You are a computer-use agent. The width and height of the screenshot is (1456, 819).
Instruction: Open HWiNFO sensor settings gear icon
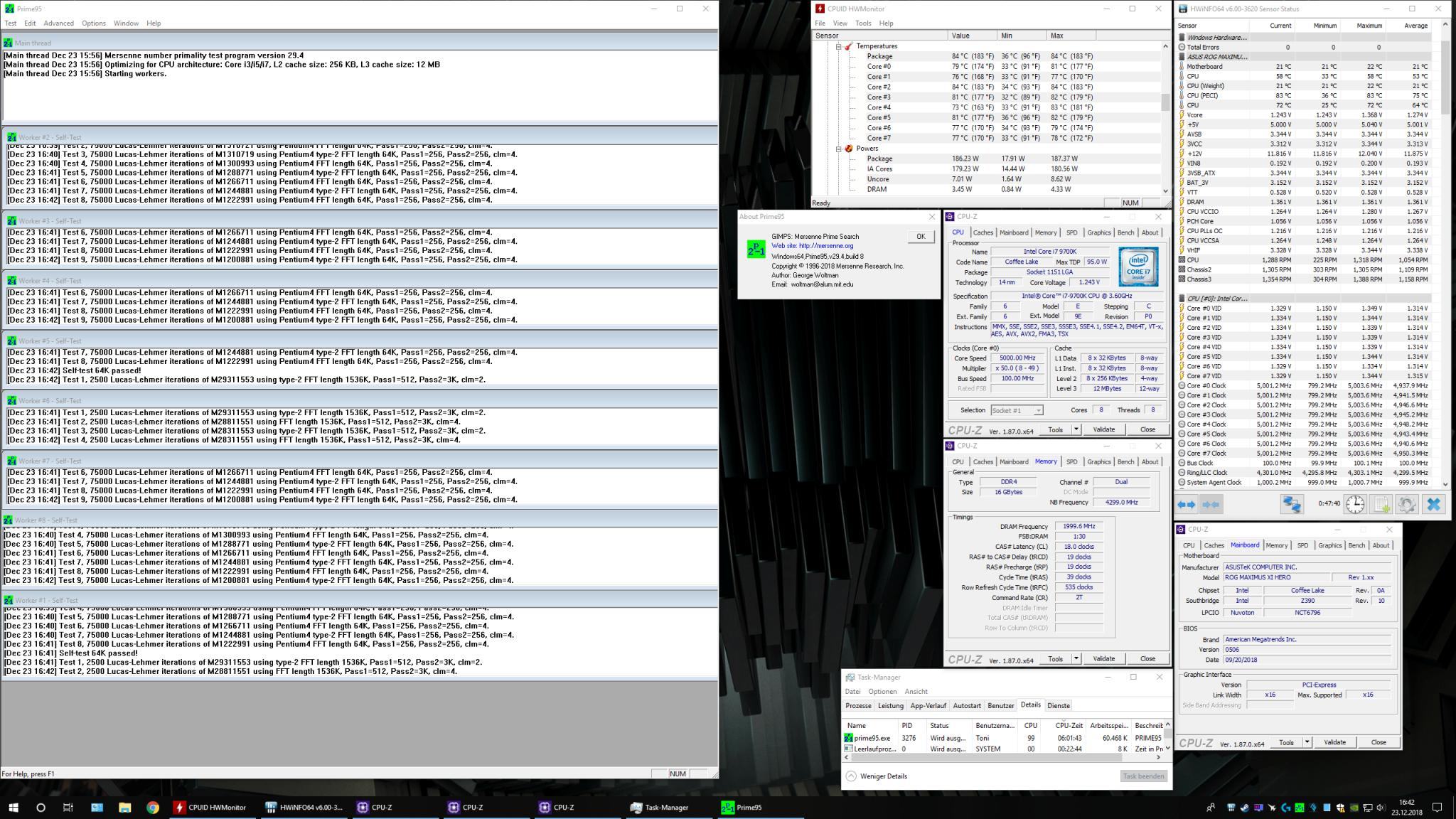1406,504
